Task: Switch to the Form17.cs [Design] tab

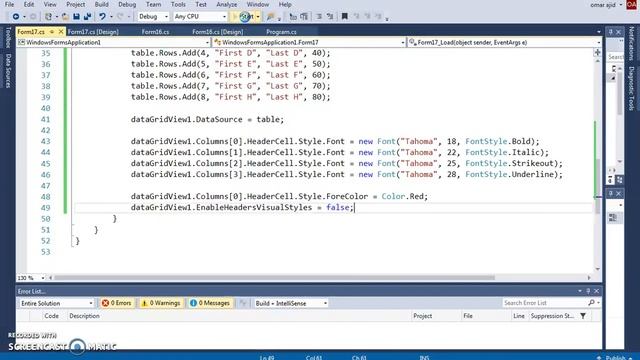Action: (93, 31)
